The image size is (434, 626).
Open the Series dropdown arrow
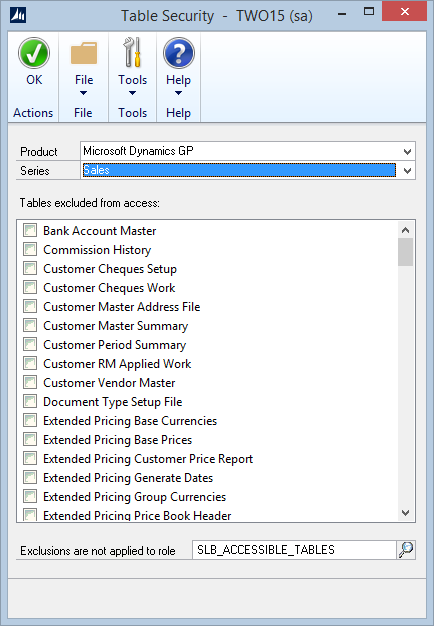[x=407, y=170]
